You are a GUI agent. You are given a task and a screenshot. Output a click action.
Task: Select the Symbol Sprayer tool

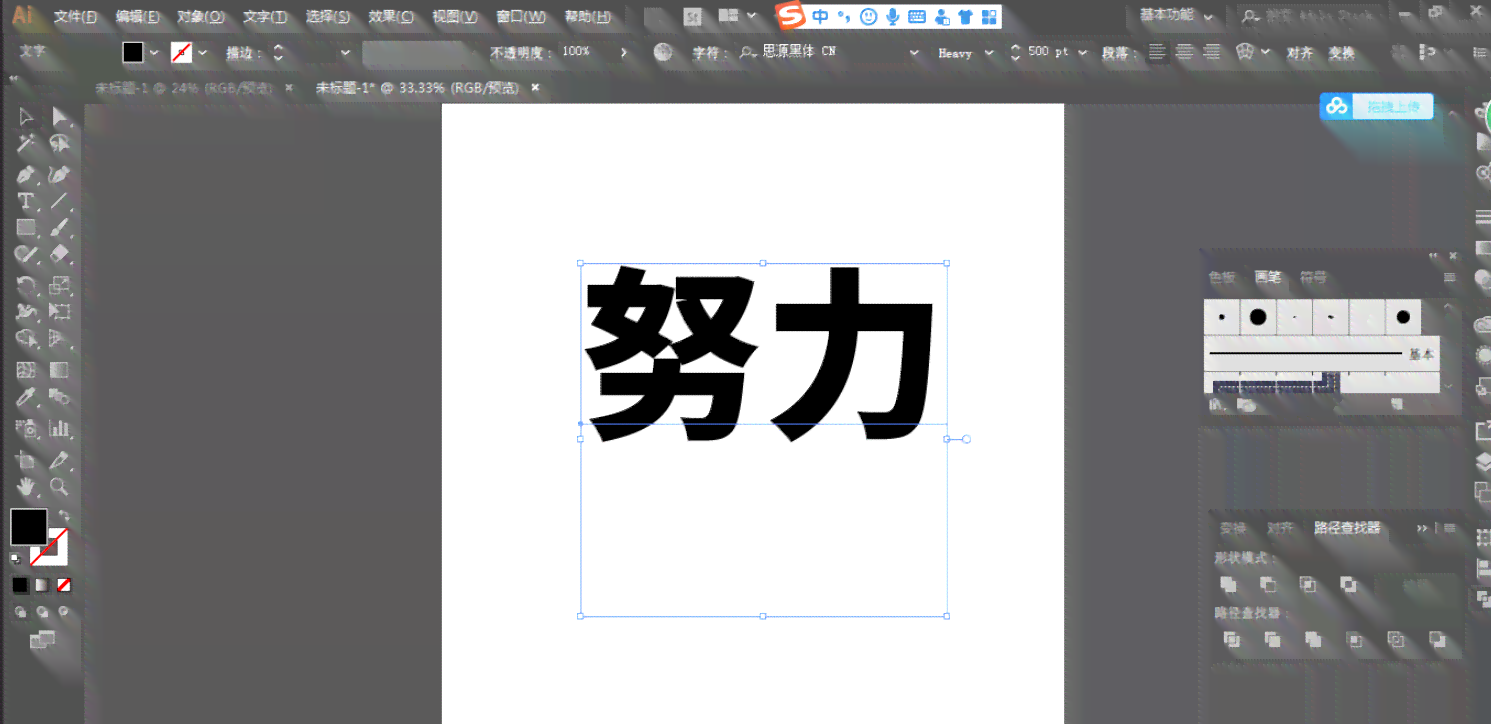27,428
